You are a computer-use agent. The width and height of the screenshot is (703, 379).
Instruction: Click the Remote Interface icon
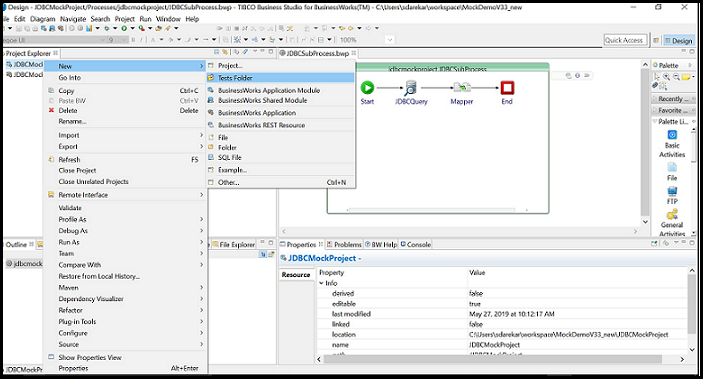51,195
